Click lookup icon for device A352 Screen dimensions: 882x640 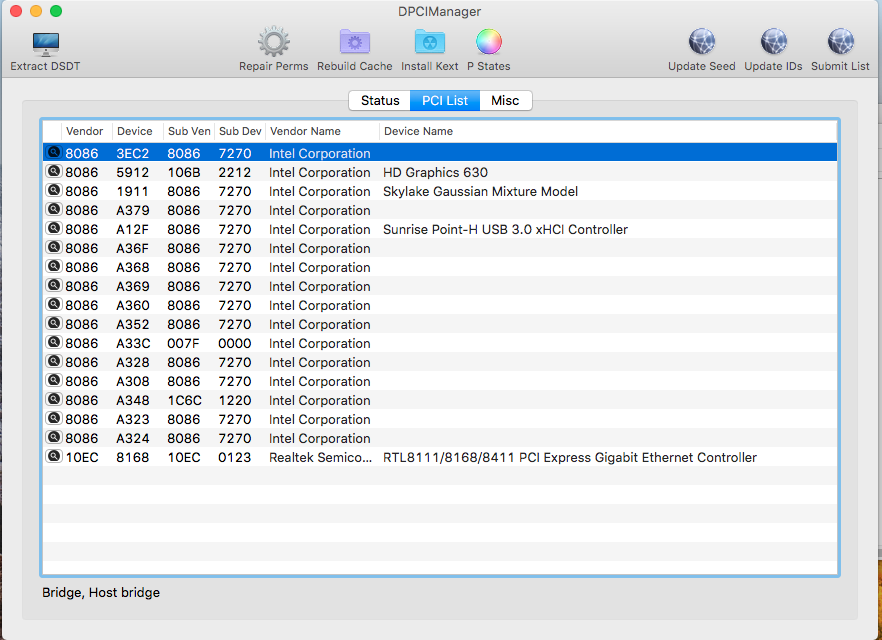[53, 324]
